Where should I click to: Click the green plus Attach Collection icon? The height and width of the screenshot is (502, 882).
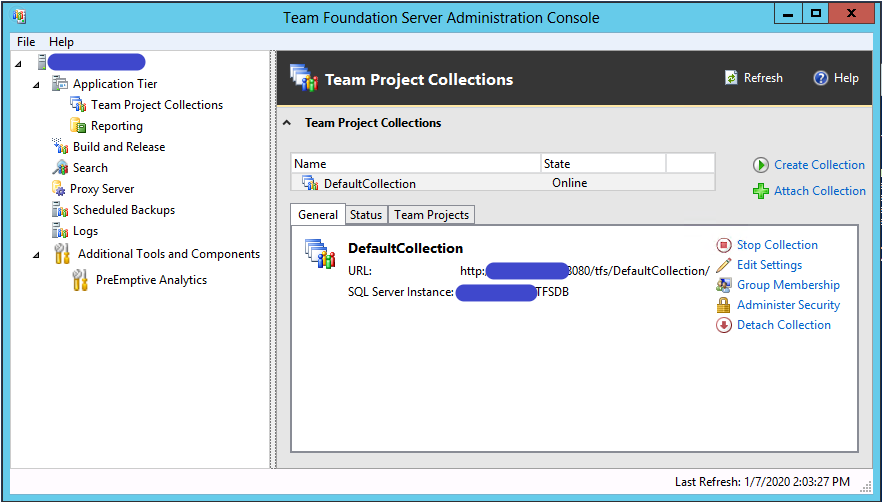coord(760,191)
